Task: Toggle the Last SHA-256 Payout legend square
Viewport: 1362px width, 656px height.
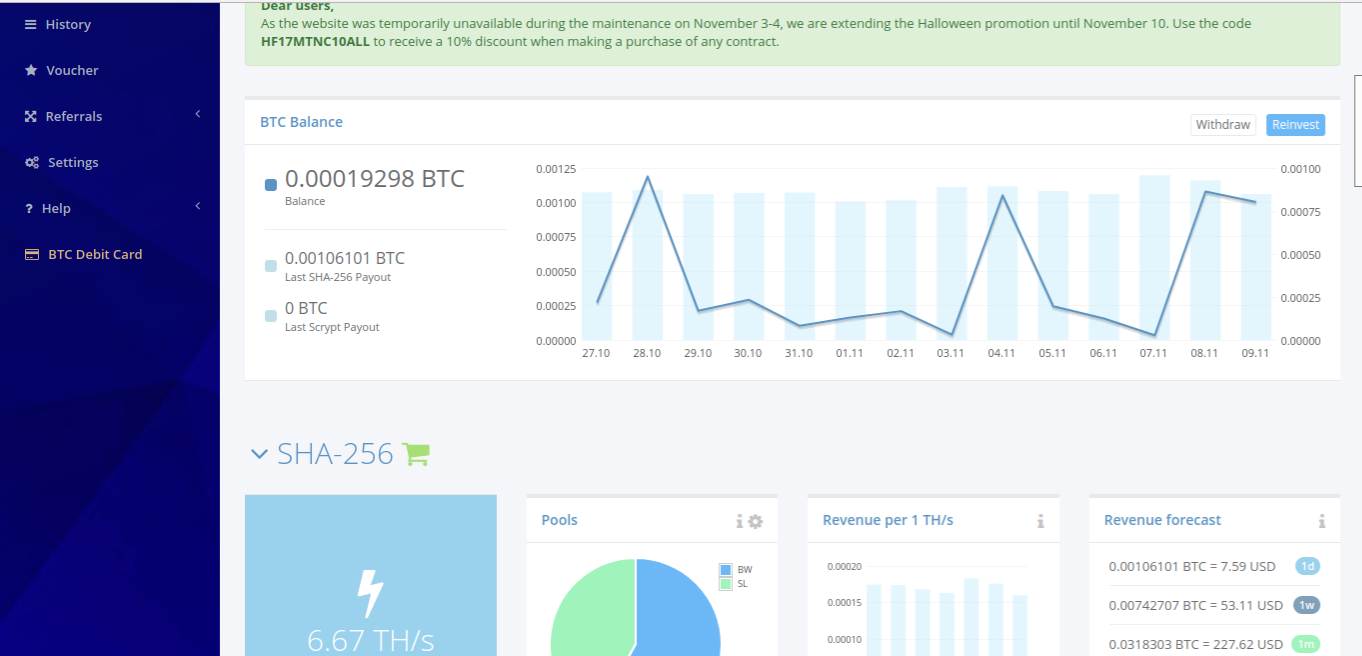Action: [271, 266]
